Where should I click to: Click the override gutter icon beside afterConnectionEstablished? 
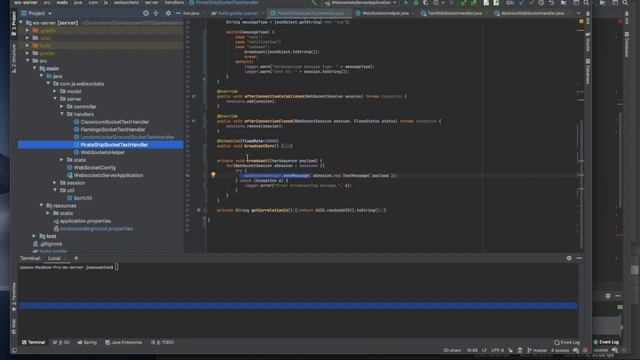(194, 96)
